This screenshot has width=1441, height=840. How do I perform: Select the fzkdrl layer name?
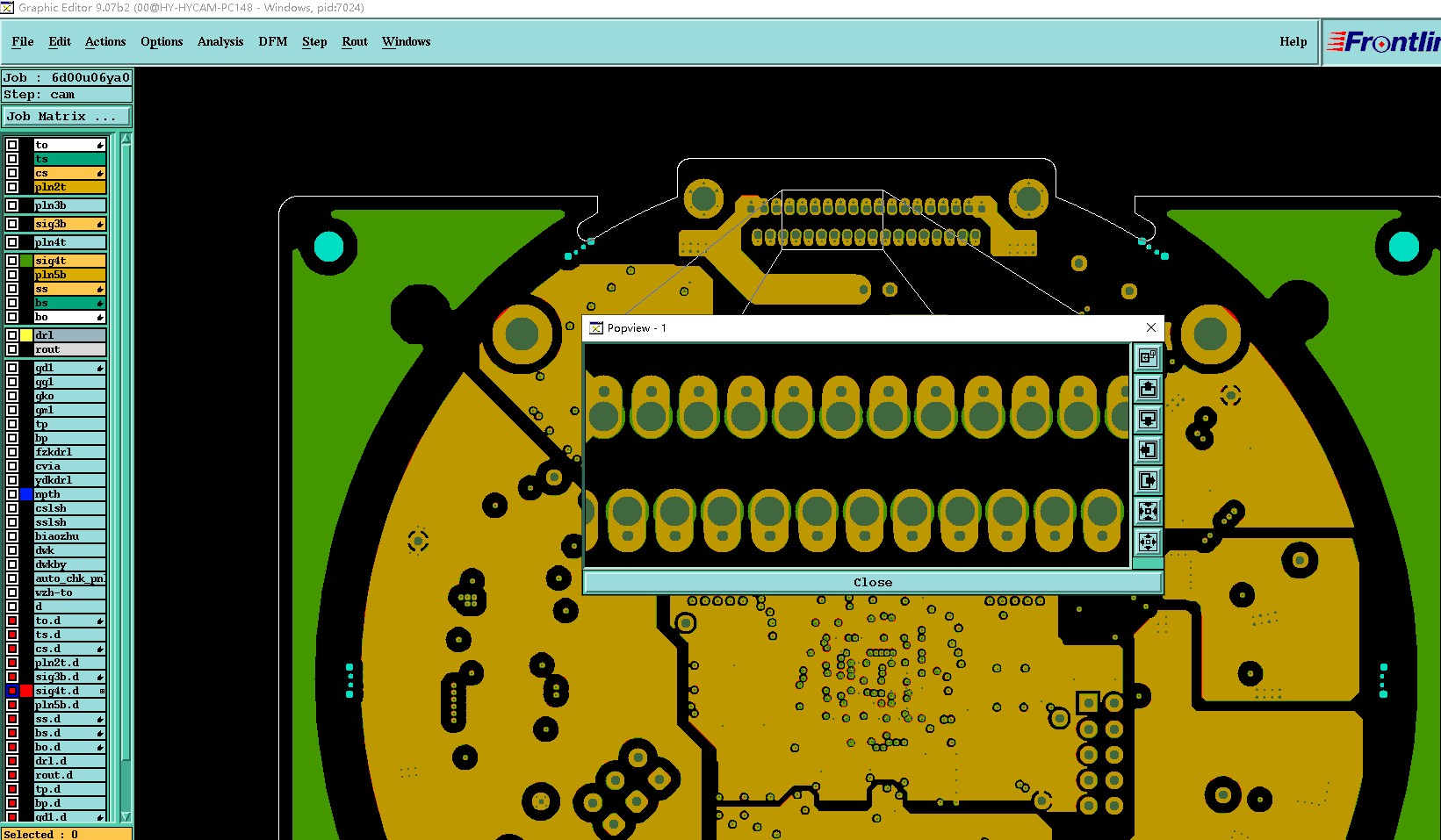point(70,452)
